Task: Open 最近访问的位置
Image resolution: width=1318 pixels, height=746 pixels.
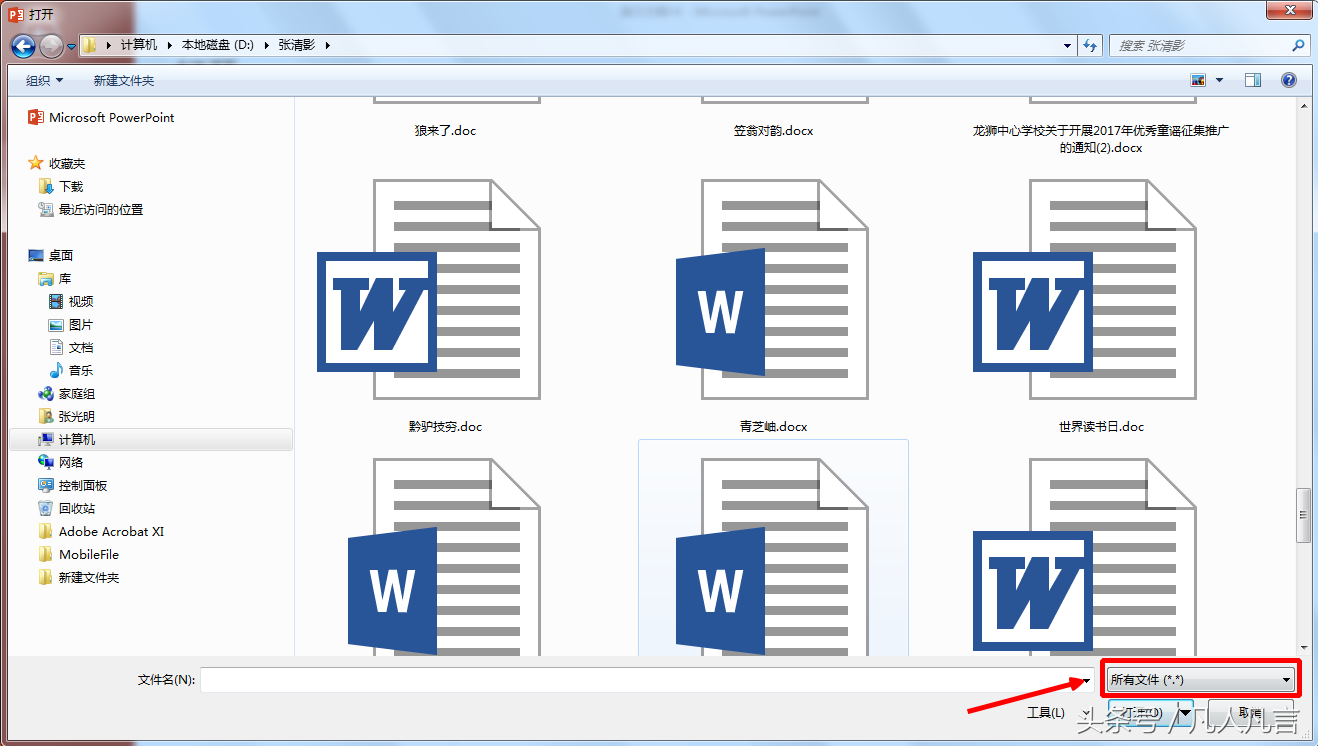Action: click(x=91, y=209)
